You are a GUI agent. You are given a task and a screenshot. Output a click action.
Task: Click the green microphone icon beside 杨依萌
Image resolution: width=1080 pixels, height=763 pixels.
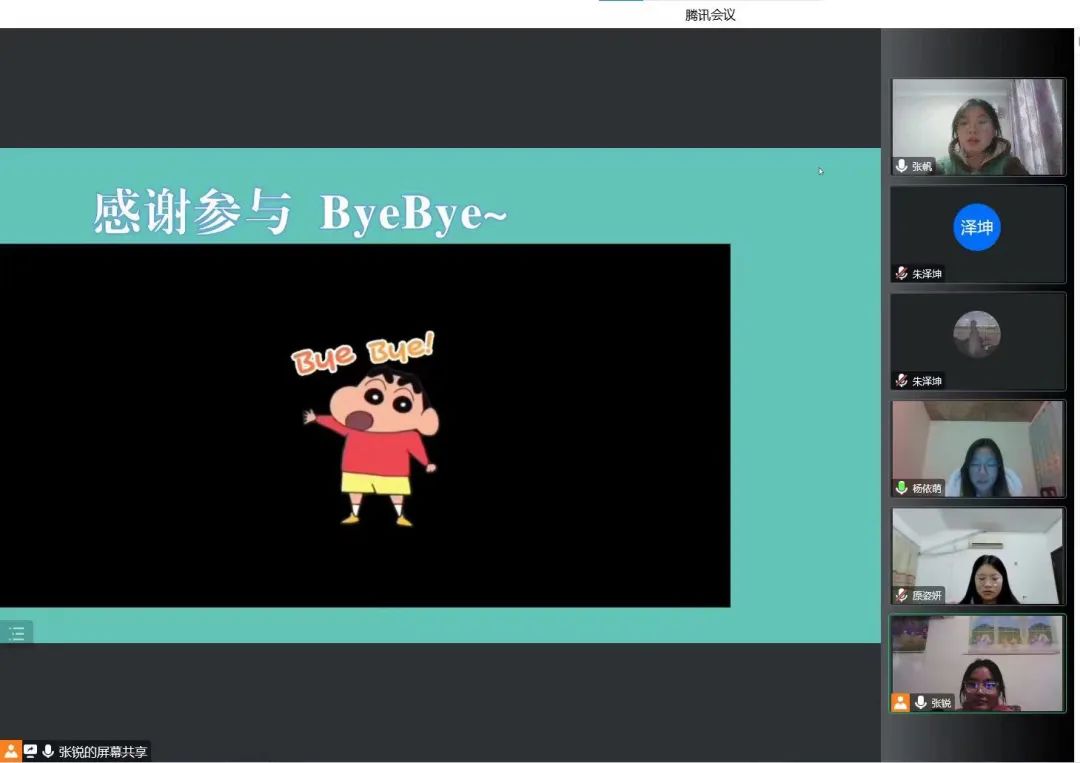pyautogui.click(x=902, y=488)
